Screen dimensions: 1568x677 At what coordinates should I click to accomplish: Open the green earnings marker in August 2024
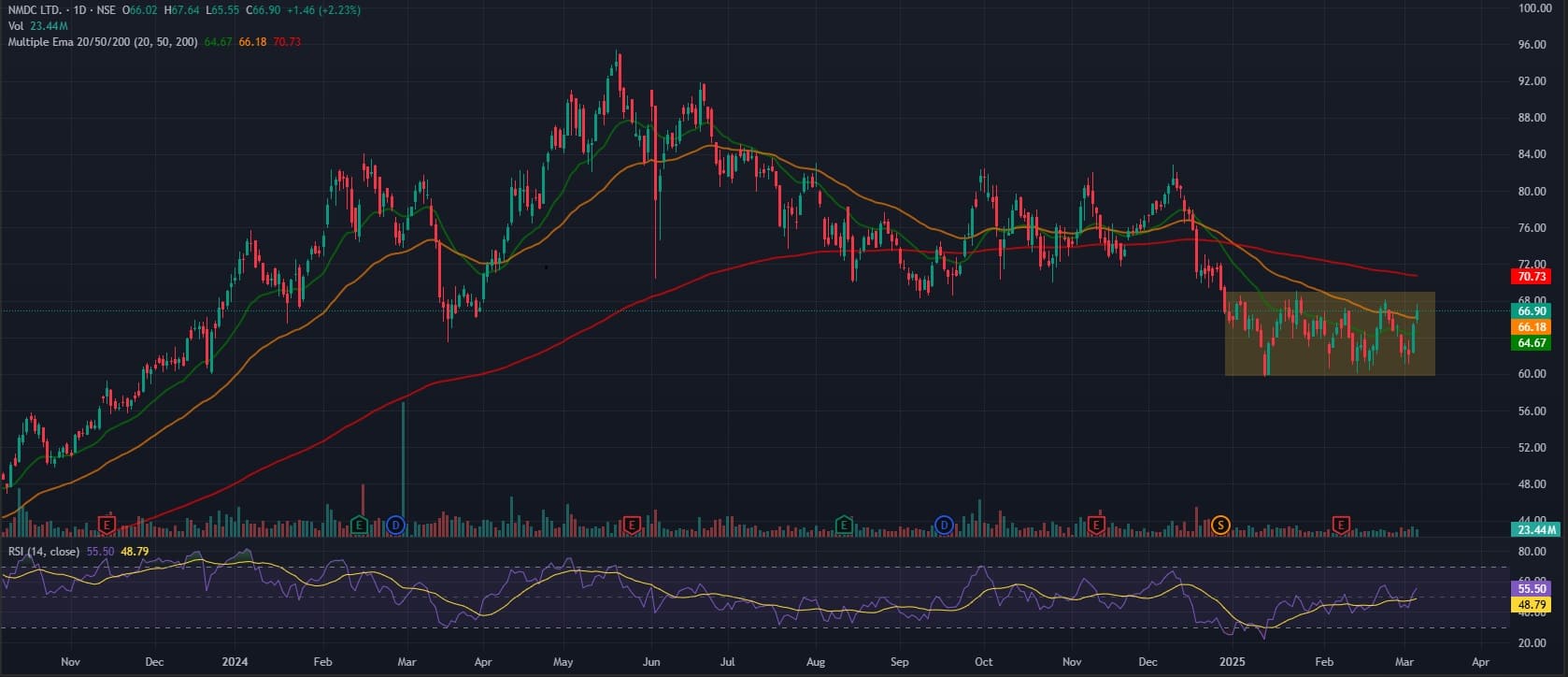coord(844,525)
